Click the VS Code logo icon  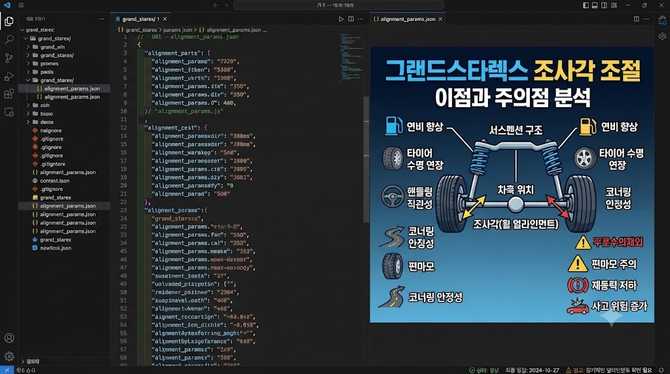pyautogui.click(x=7, y=5)
